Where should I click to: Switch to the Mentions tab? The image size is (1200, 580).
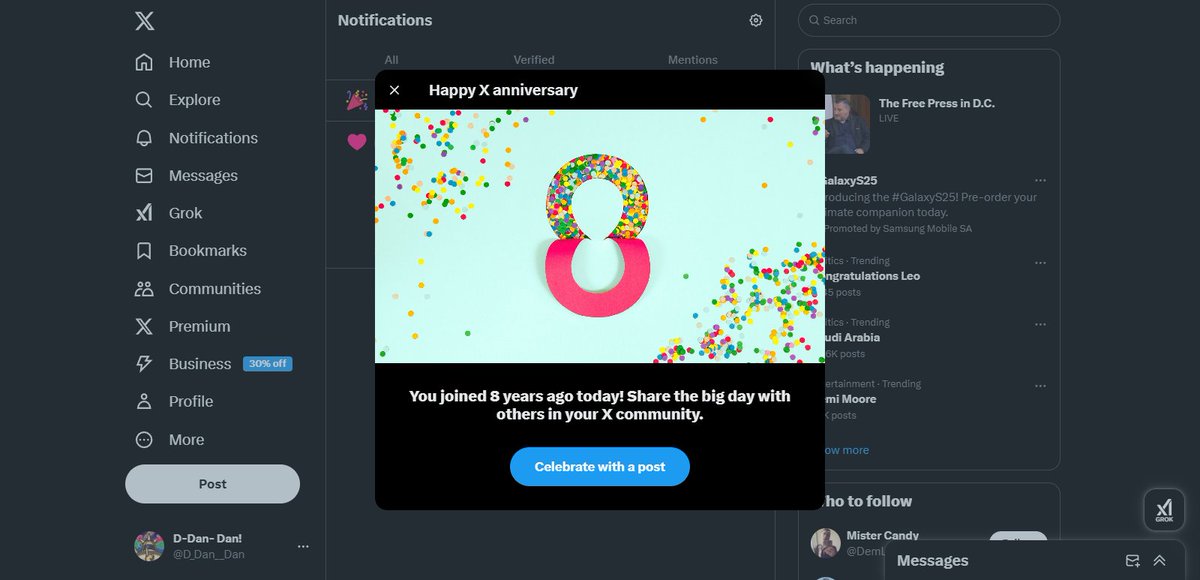point(693,60)
